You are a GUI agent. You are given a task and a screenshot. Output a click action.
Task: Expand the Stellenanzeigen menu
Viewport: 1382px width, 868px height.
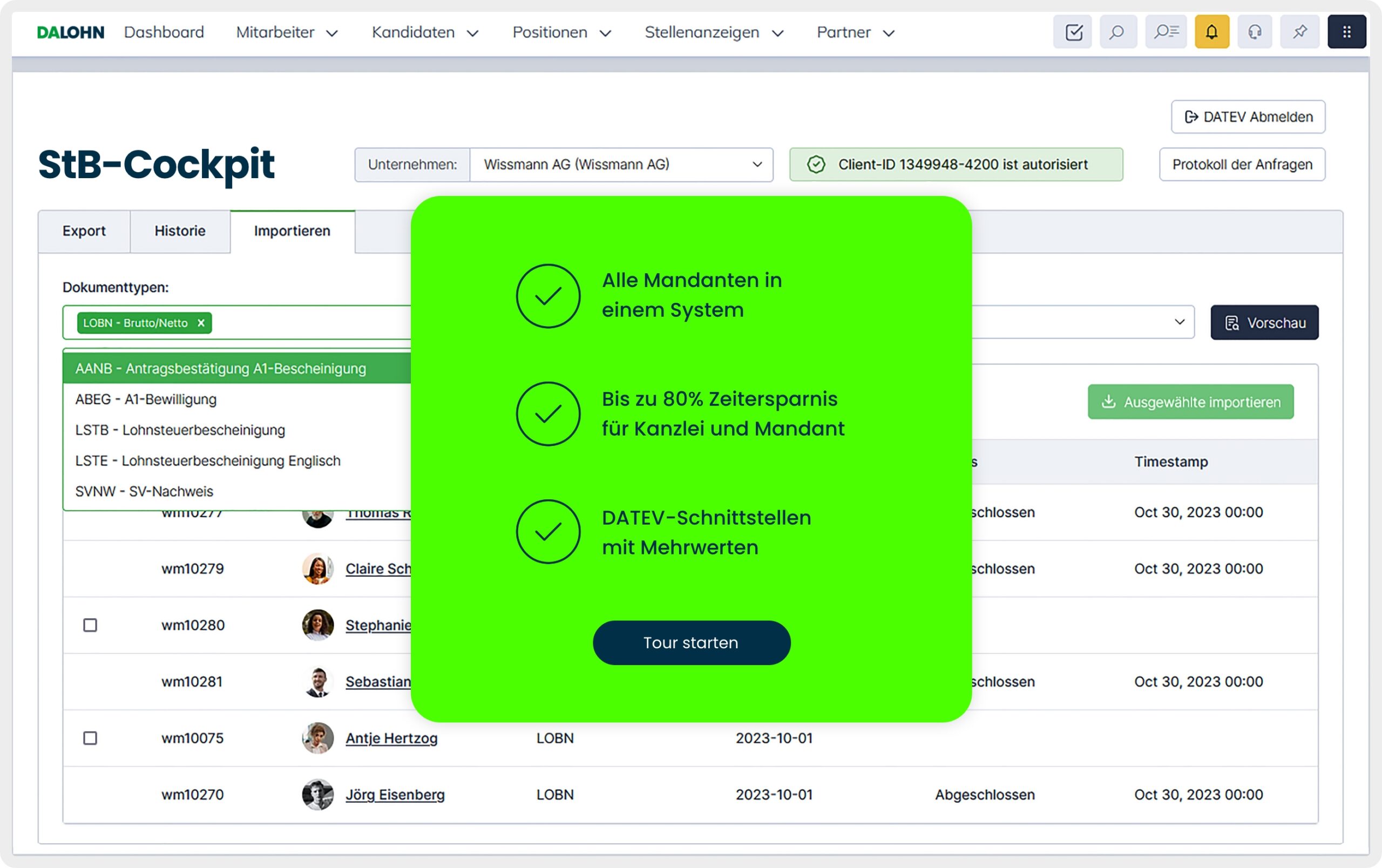713,33
